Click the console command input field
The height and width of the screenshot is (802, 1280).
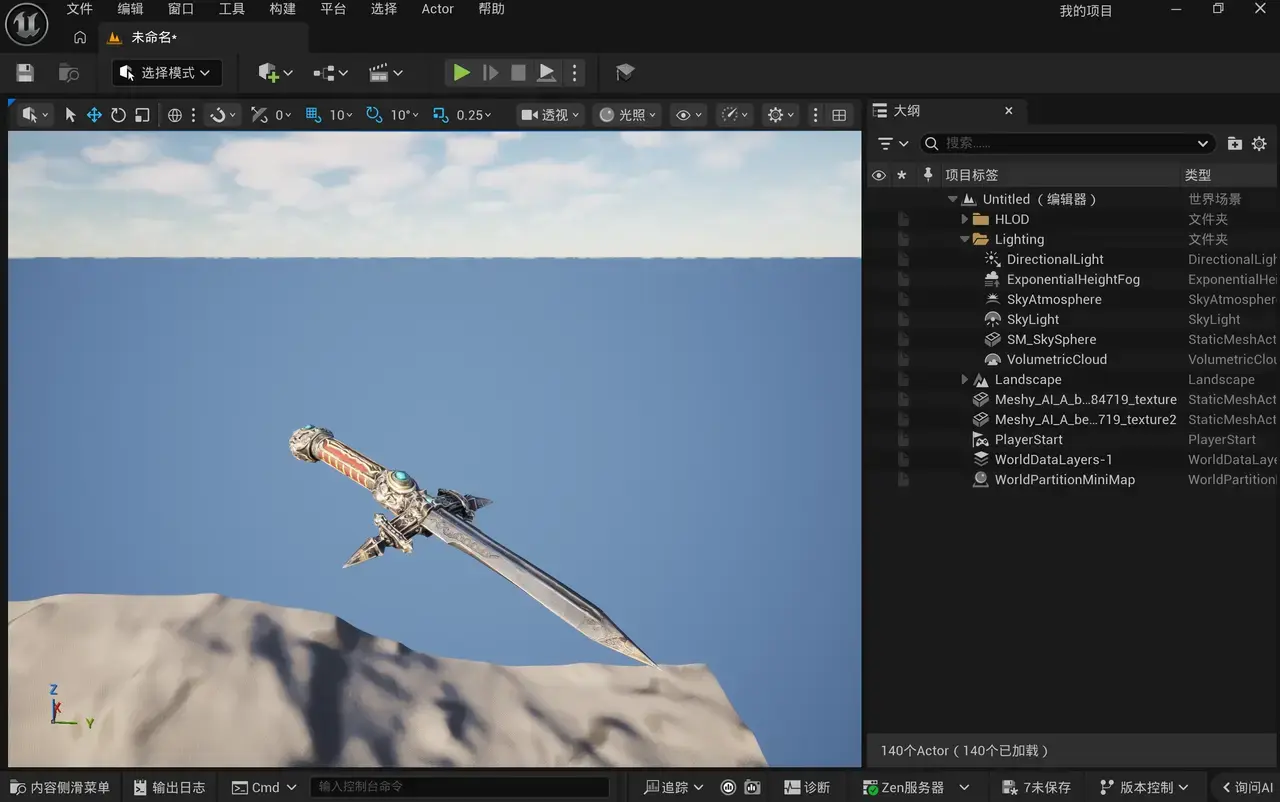pos(459,787)
